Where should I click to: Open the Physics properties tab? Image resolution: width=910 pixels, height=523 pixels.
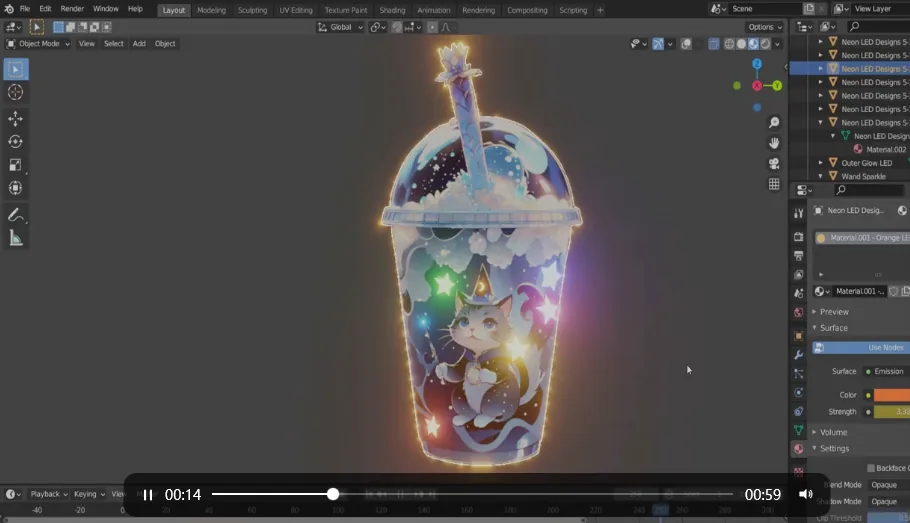click(799, 392)
